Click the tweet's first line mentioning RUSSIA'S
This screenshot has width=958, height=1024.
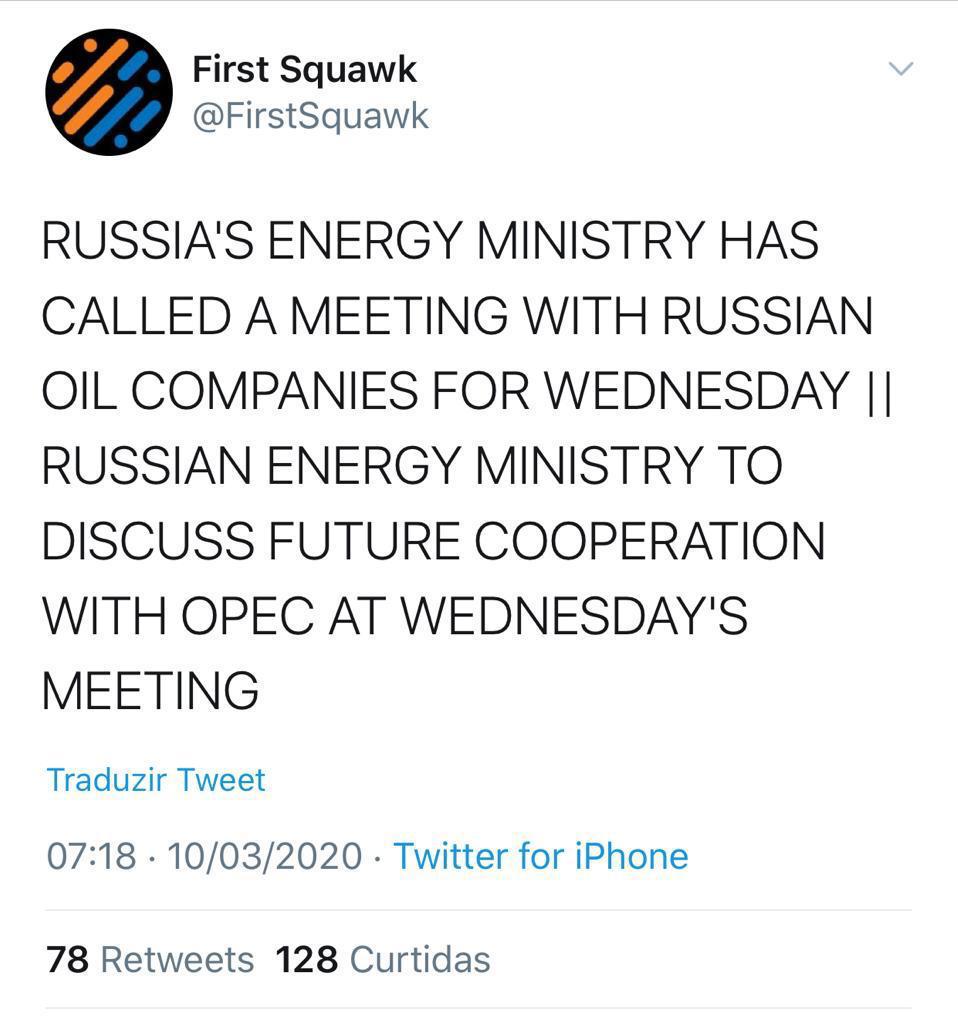pos(430,243)
